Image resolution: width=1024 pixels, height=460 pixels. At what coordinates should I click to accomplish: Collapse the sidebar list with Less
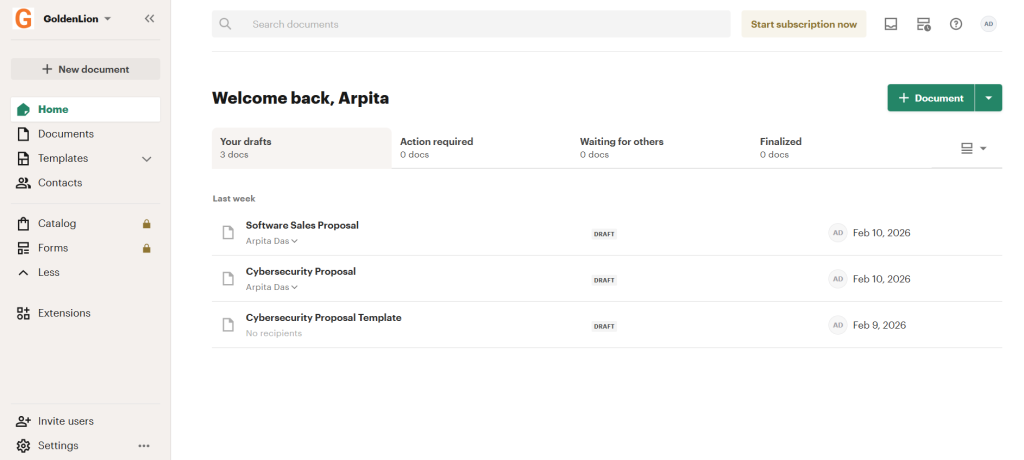(48, 272)
